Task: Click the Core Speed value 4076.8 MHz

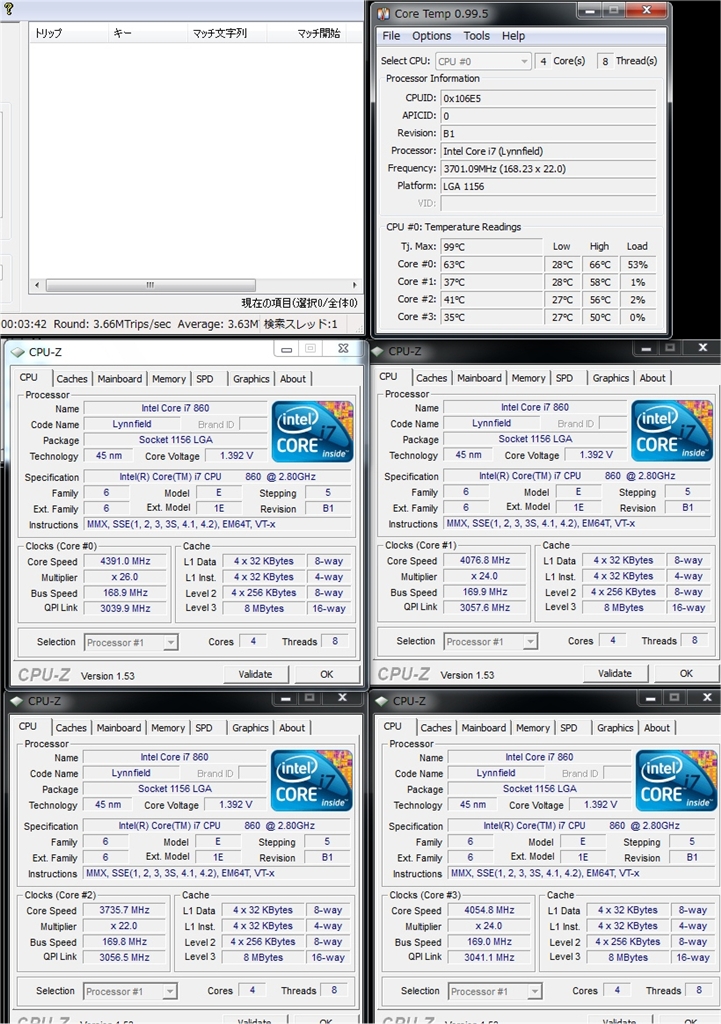Action: (x=485, y=560)
